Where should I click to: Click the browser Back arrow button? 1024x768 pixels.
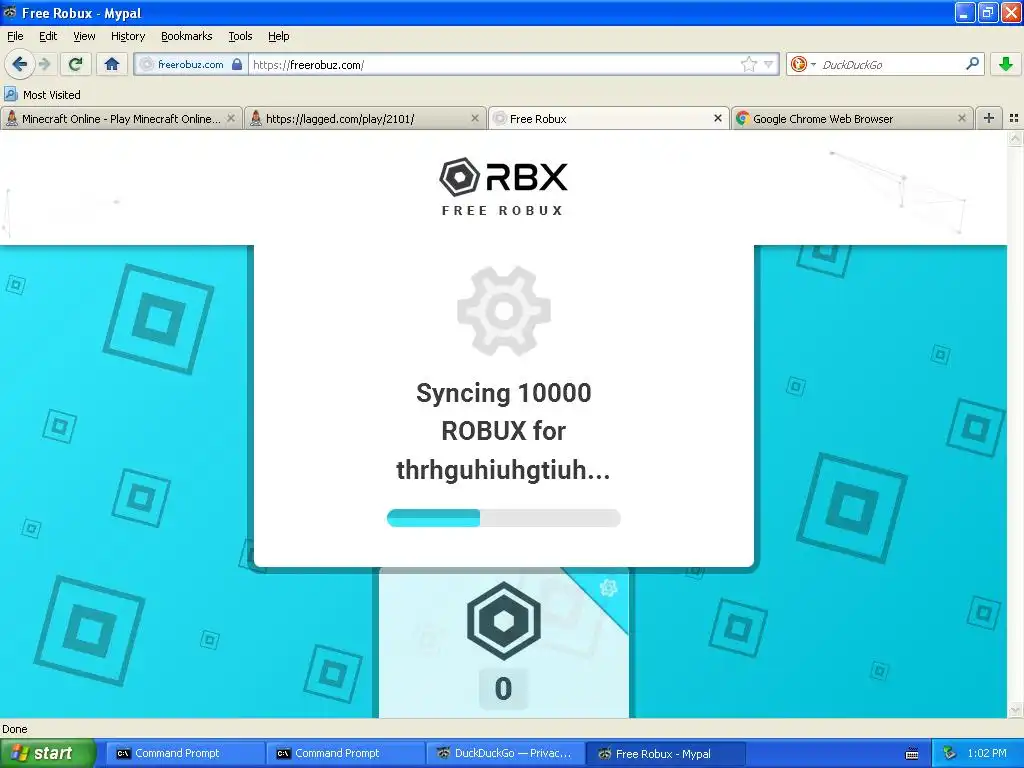click(19, 64)
